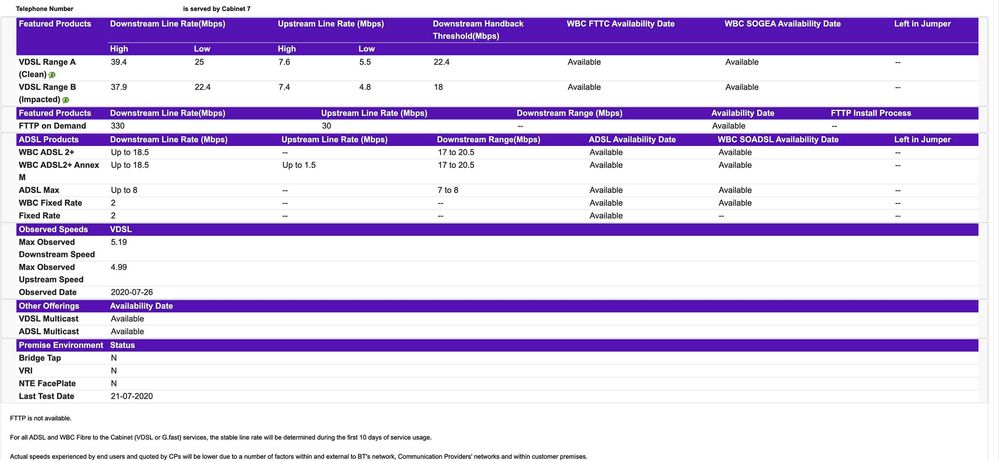The height and width of the screenshot is (461, 999).
Task: Select the 'ADSL Max' row label
Action: click(39, 190)
